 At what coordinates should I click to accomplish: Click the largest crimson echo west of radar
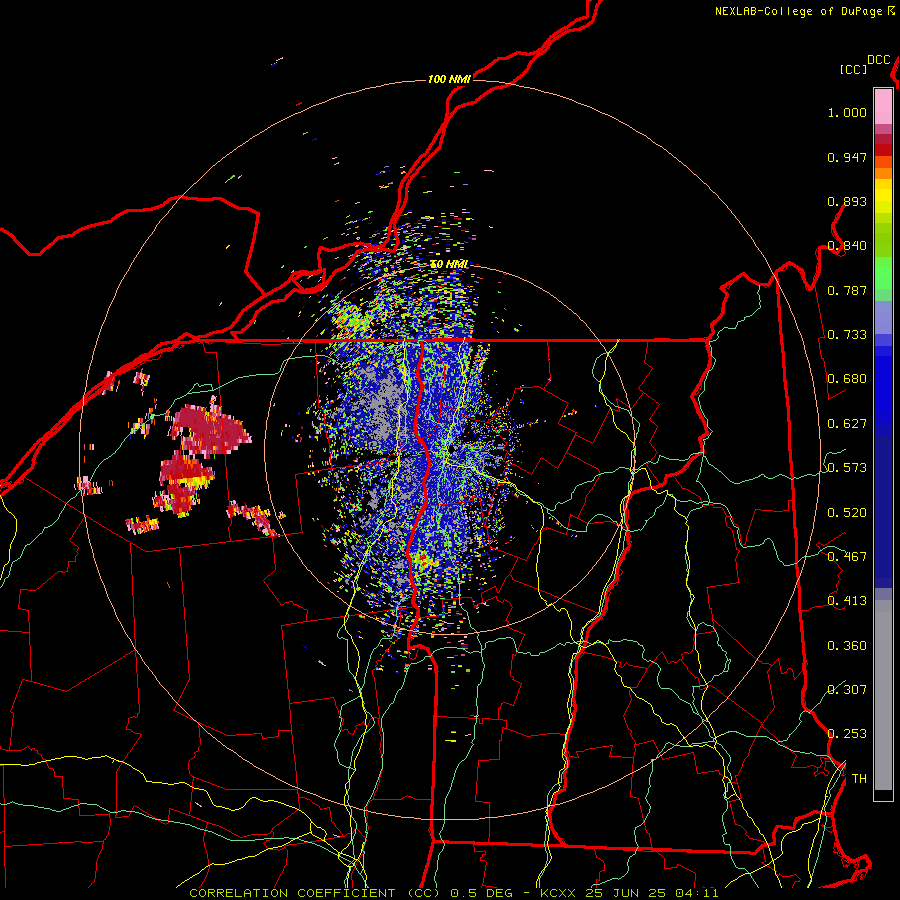point(210,429)
